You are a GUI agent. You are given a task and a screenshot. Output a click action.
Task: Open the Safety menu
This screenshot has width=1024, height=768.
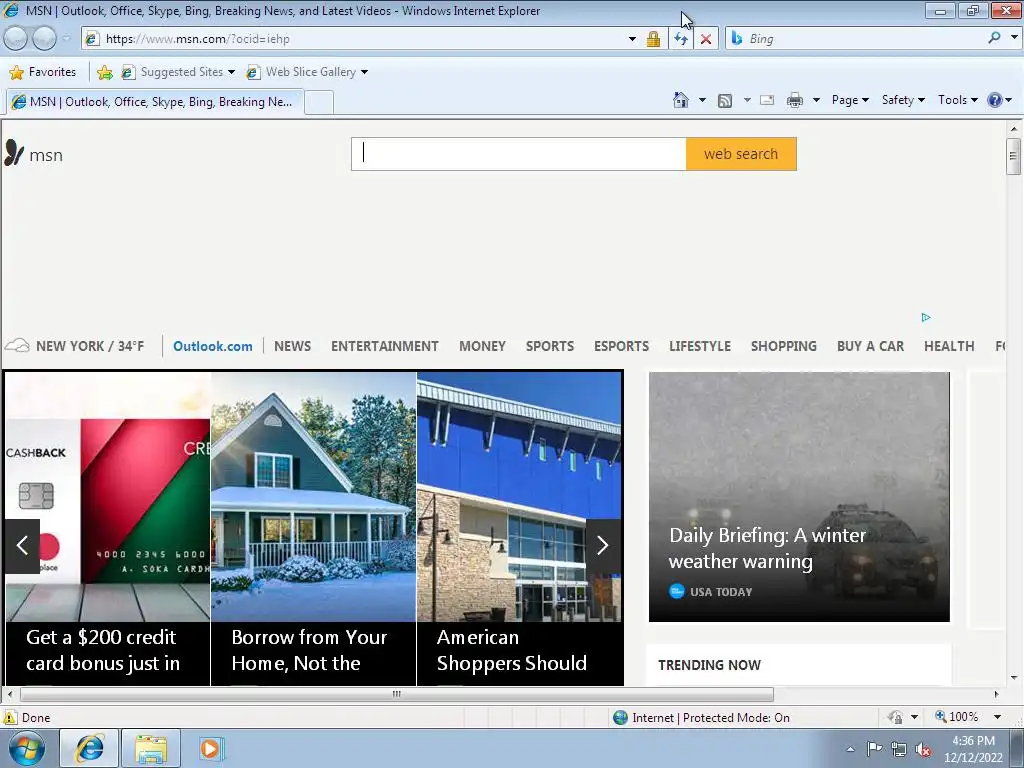point(903,100)
